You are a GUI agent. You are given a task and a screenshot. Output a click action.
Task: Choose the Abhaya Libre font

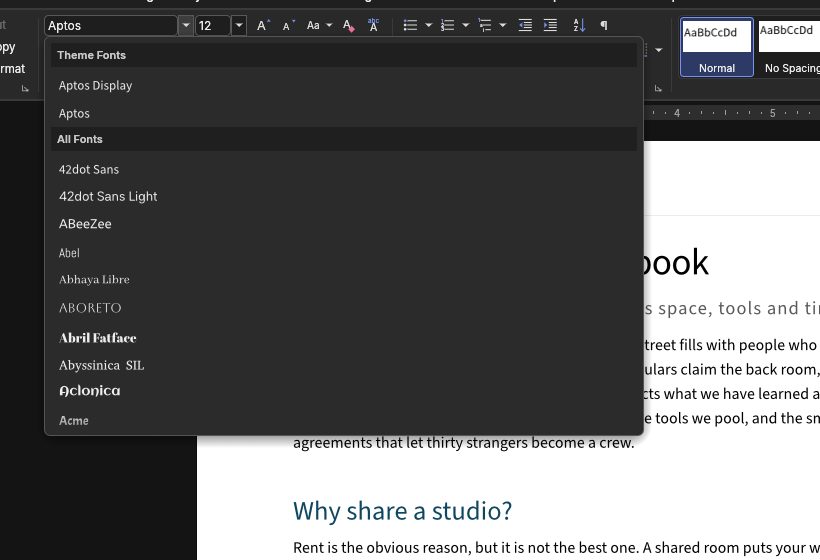click(344, 280)
